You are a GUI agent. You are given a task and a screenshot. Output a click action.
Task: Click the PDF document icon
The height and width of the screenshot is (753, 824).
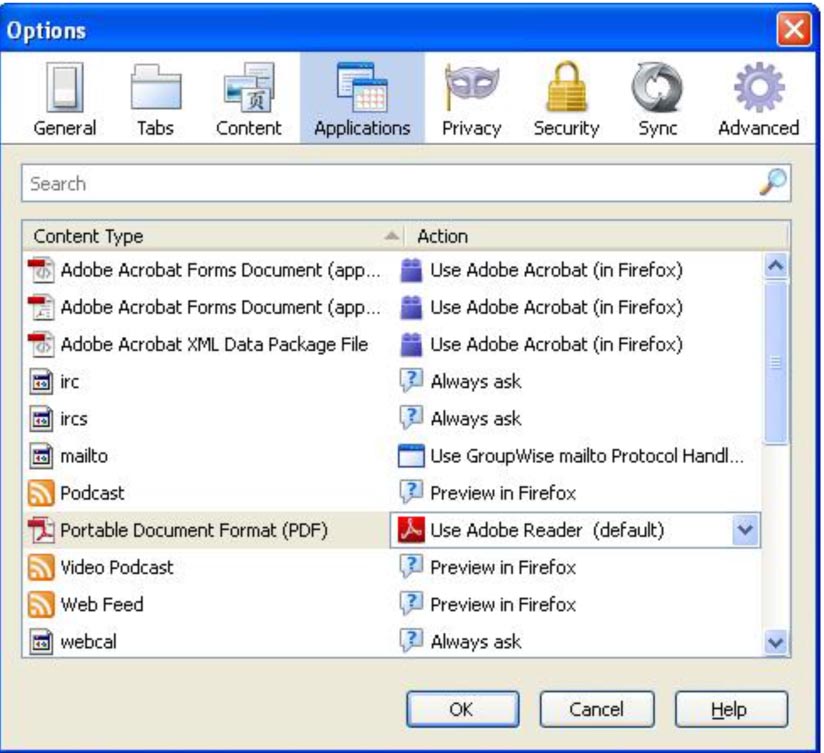click(41, 530)
